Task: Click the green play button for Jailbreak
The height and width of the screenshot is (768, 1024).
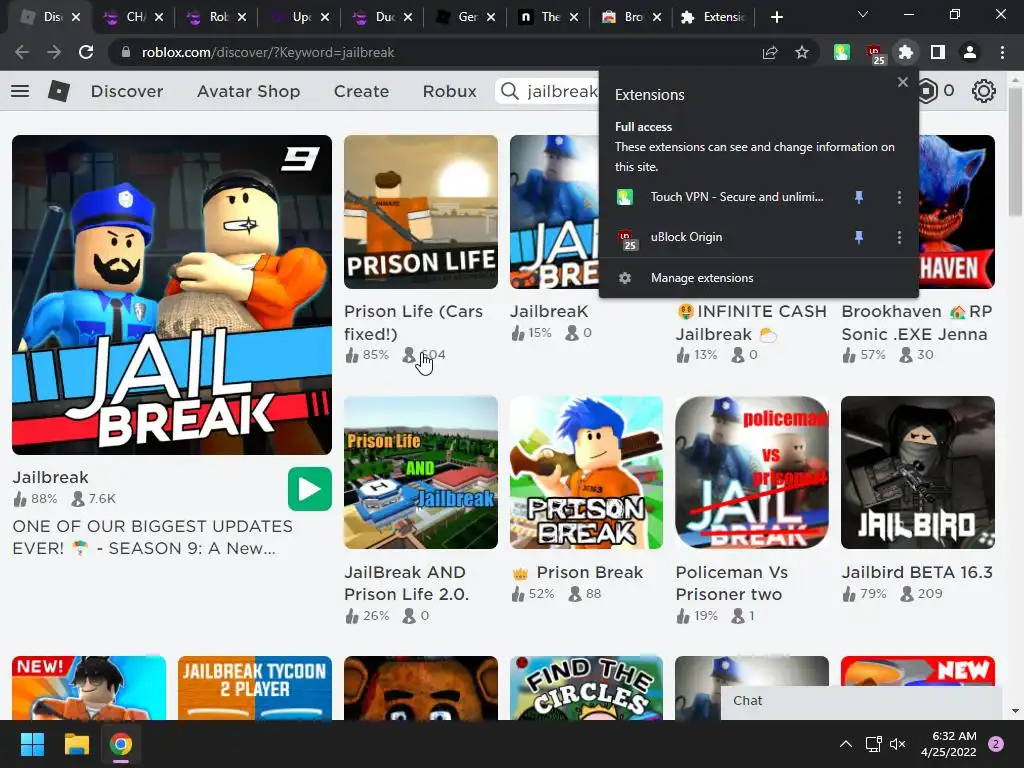Action: pyautogui.click(x=310, y=488)
